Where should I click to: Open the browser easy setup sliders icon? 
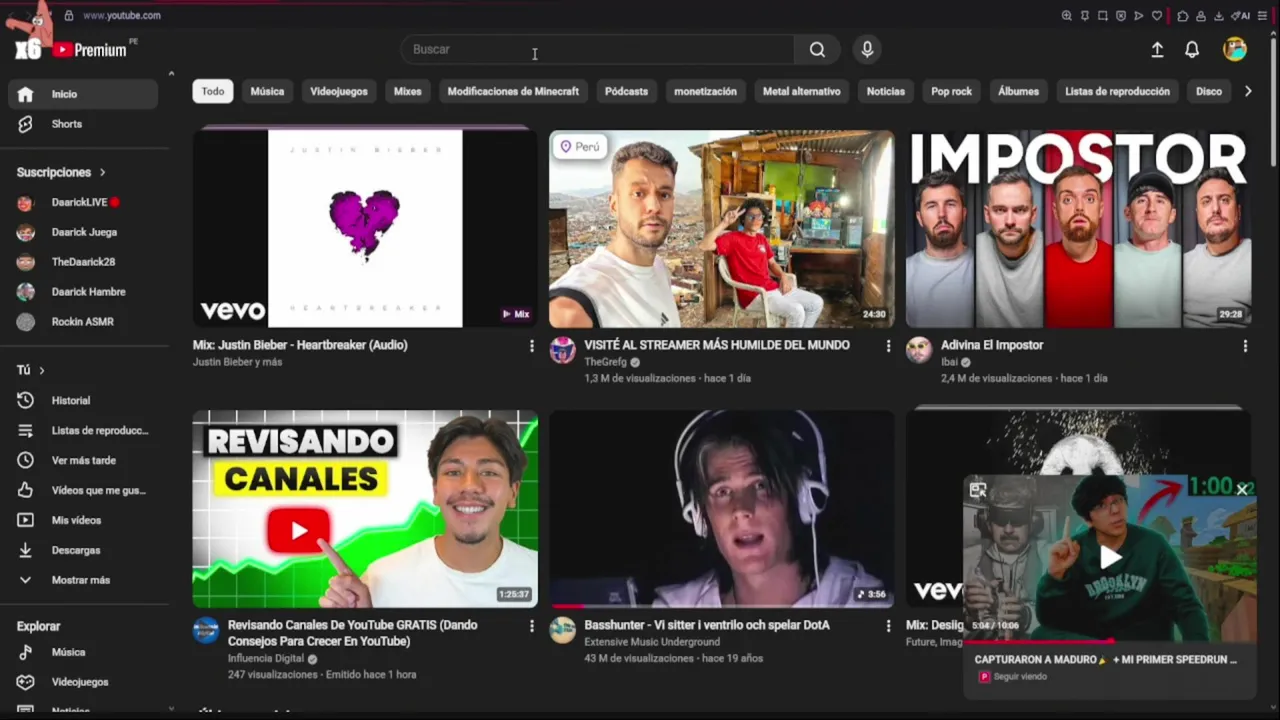(x=1263, y=16)
